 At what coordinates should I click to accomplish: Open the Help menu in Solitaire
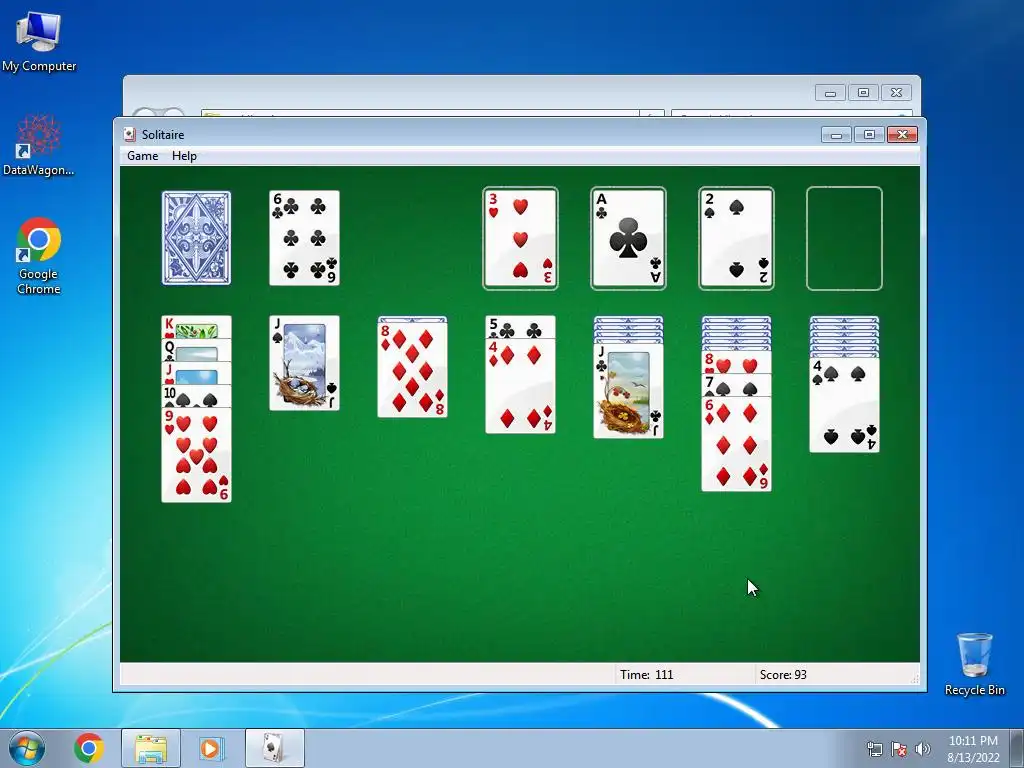184,155
